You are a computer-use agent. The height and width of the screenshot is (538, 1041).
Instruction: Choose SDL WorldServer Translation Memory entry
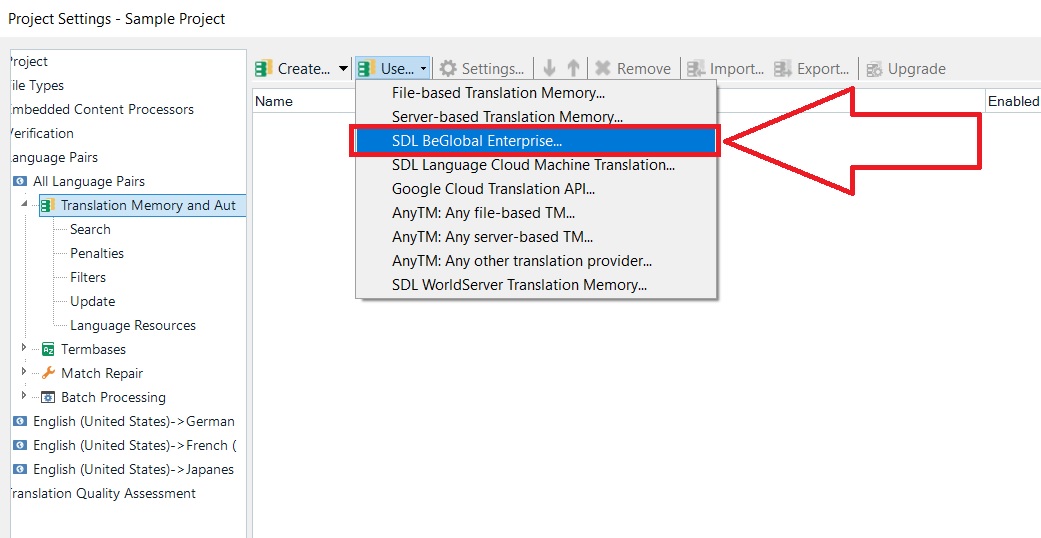tap(519, 285)
